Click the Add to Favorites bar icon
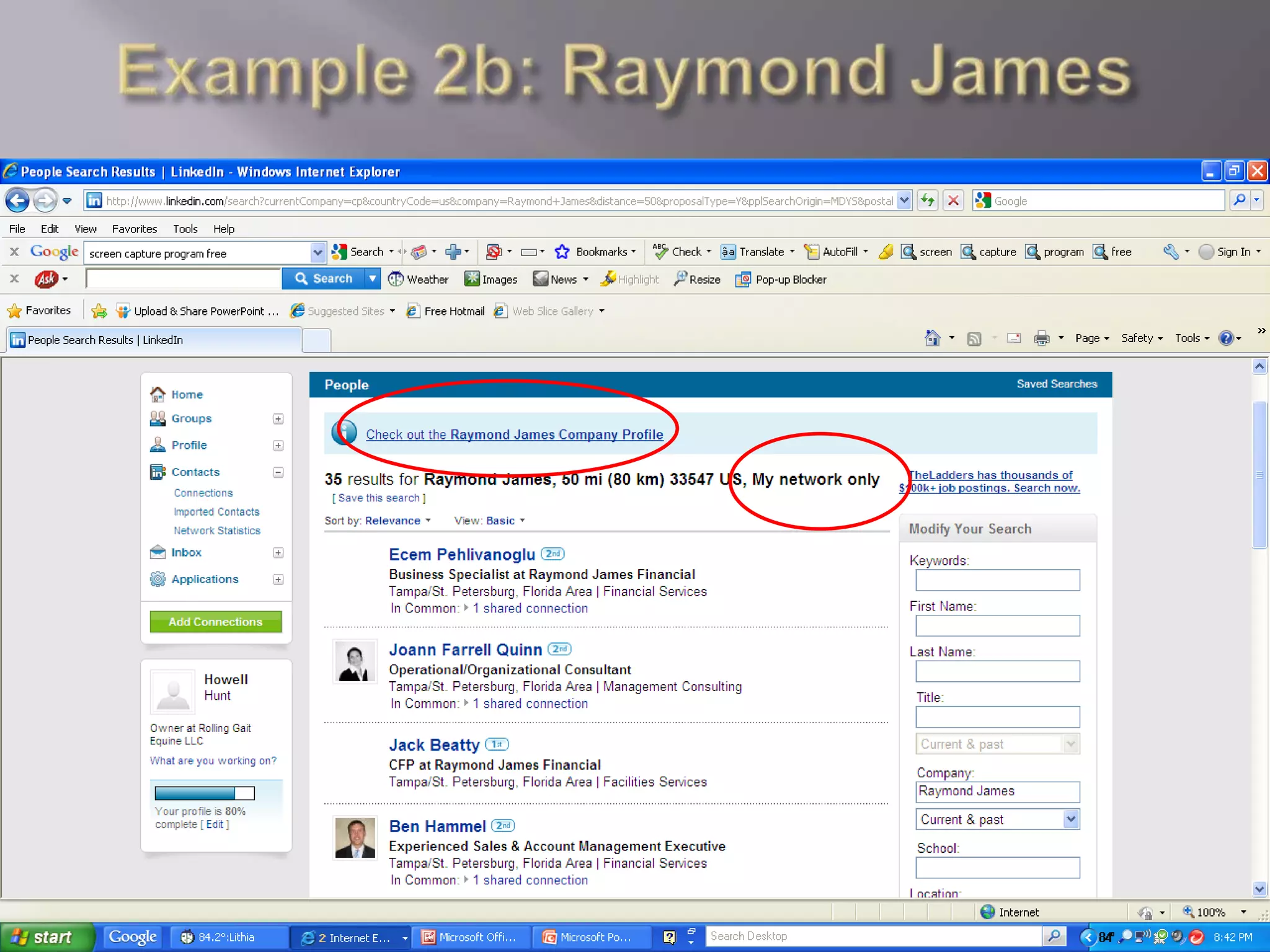 point(99,311)
